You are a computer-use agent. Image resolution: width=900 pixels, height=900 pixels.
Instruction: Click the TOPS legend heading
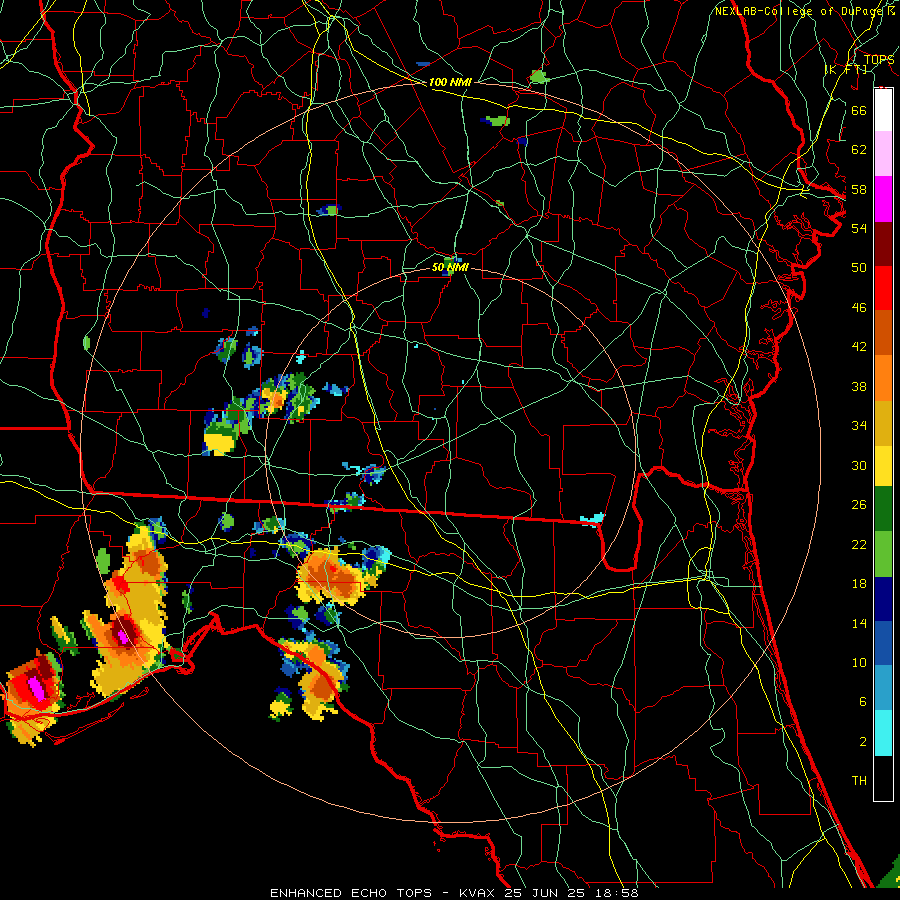(x=879, y=59)
